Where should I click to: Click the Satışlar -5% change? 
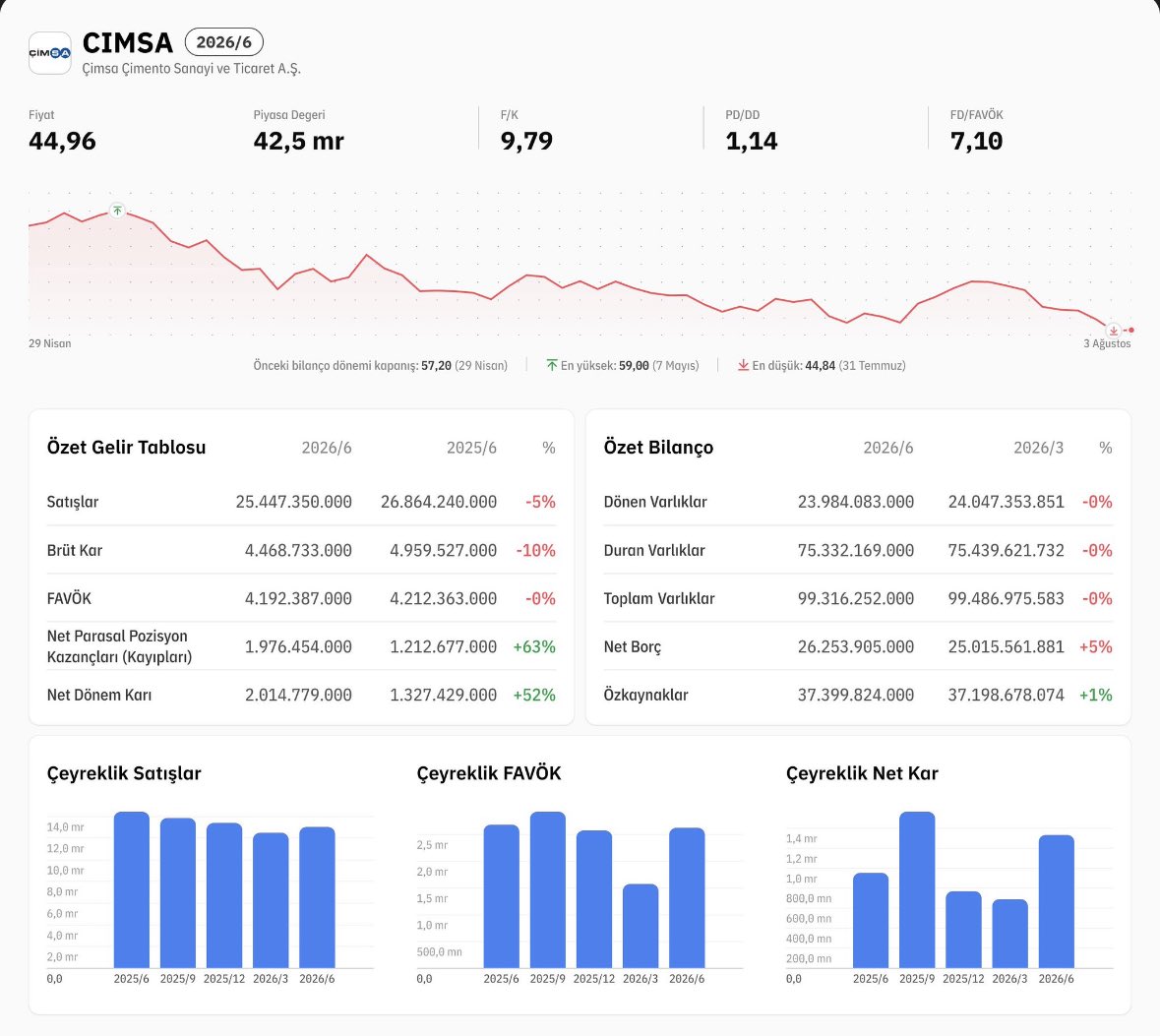pyautogui.click(x=541, y=502)
